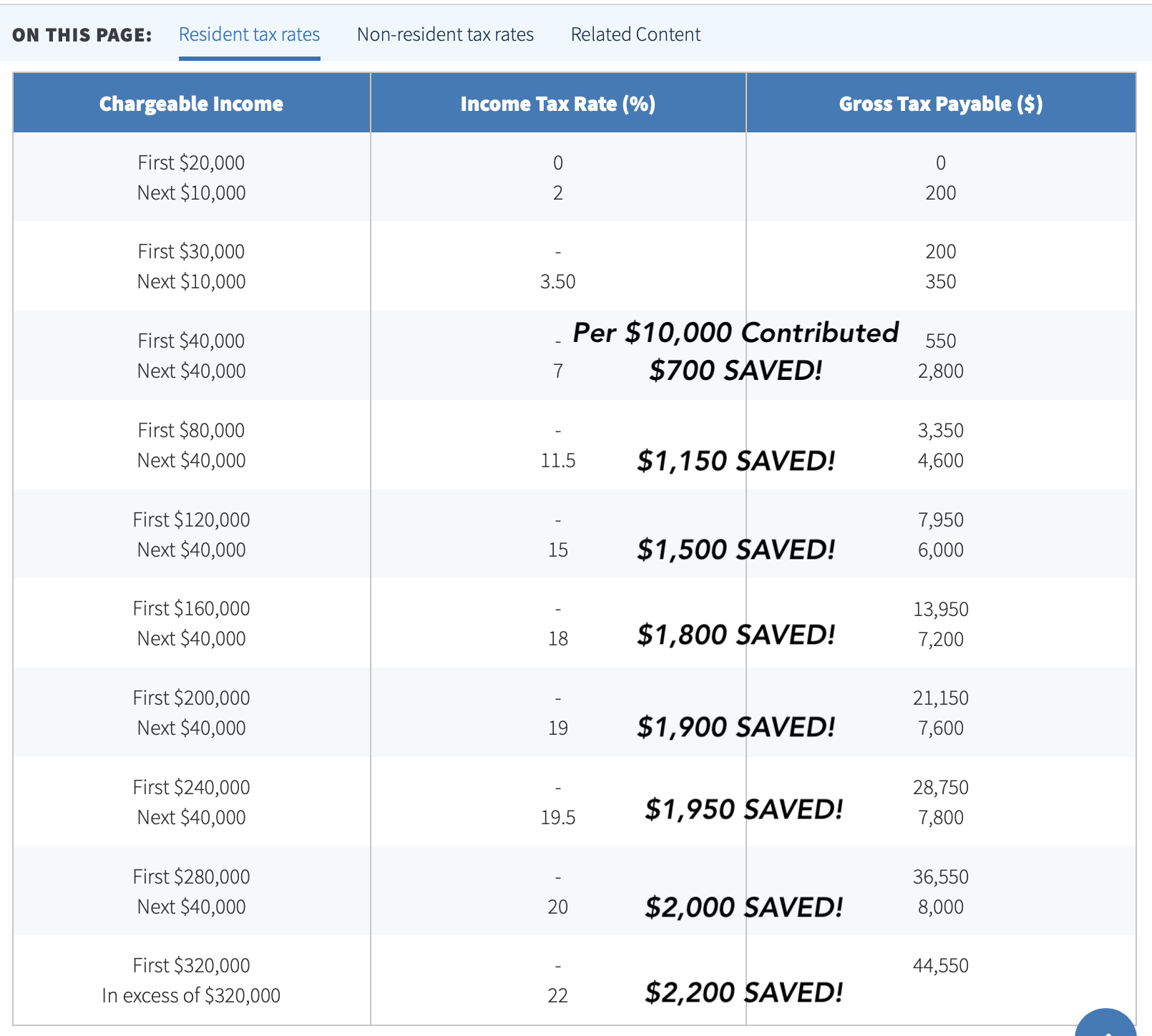Click the '$700 SAVED!' overlay text
This screenshot has height=1036, width=1152.
pos(736,371)
